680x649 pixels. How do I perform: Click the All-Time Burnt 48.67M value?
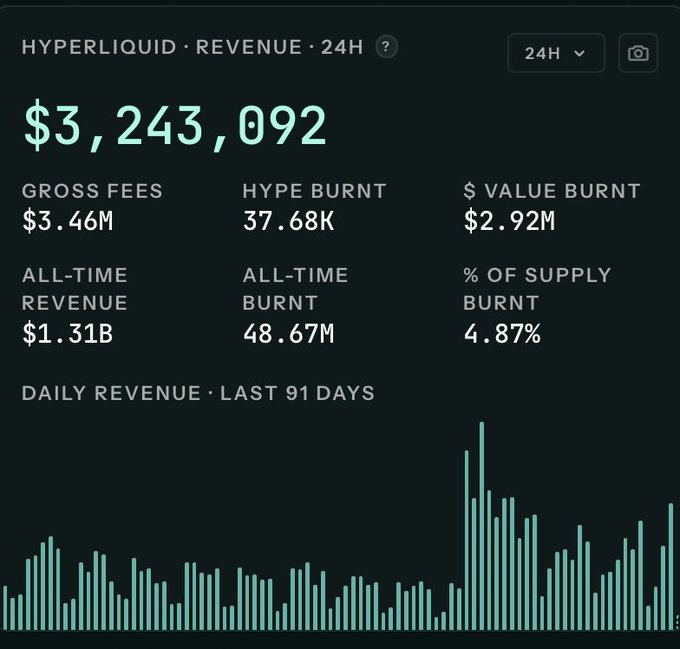point(288,333)
